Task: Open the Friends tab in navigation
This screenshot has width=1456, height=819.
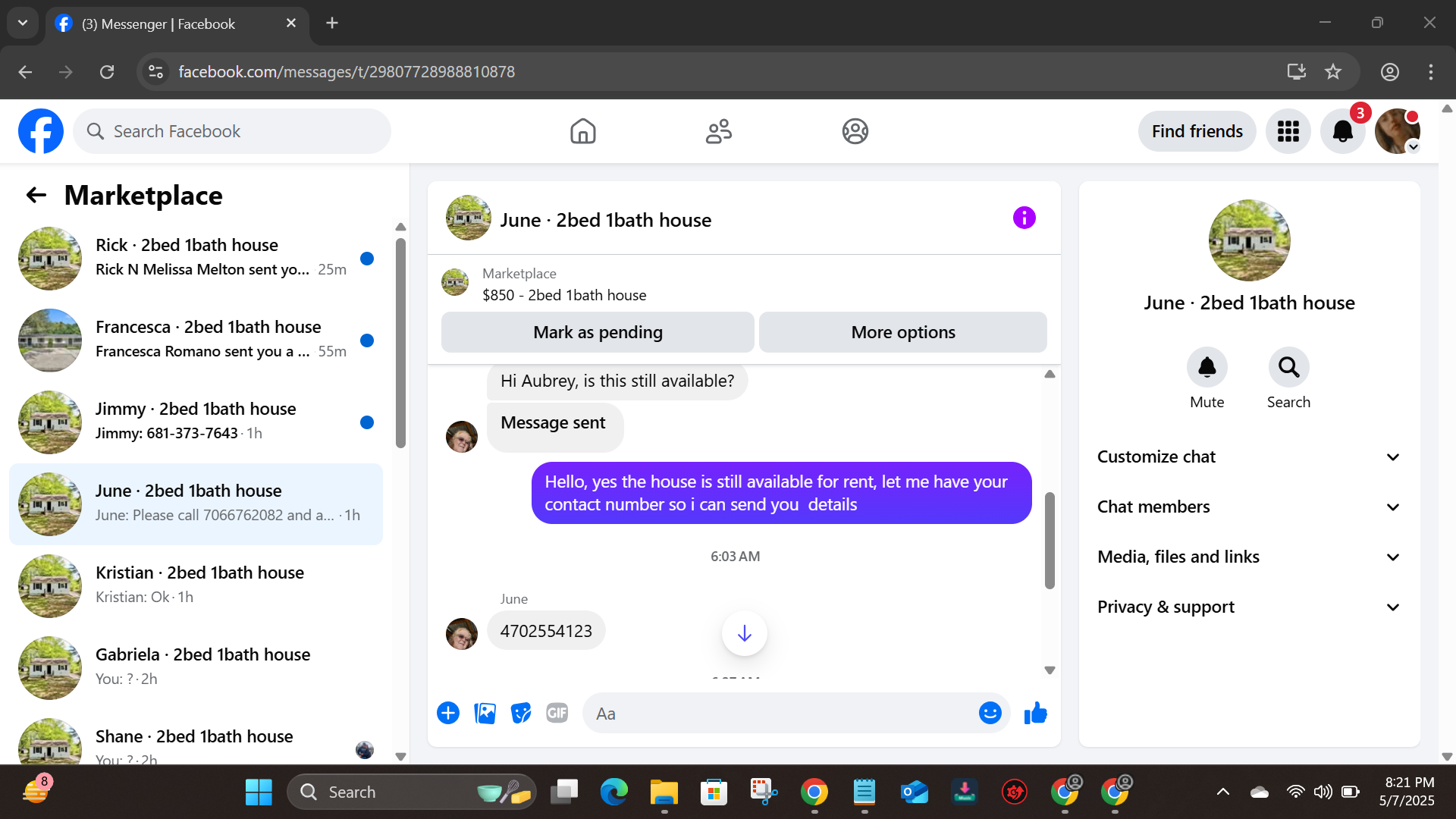Action: pos(718,131)
